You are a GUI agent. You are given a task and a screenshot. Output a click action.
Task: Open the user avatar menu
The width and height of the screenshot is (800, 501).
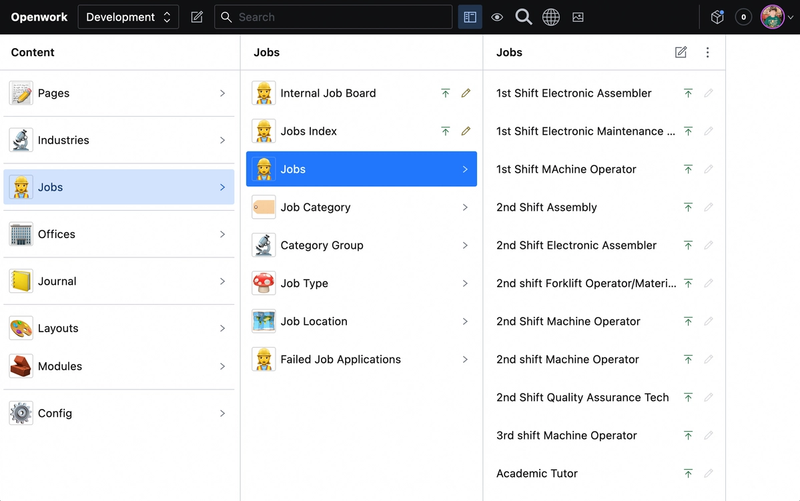point(776,17)
